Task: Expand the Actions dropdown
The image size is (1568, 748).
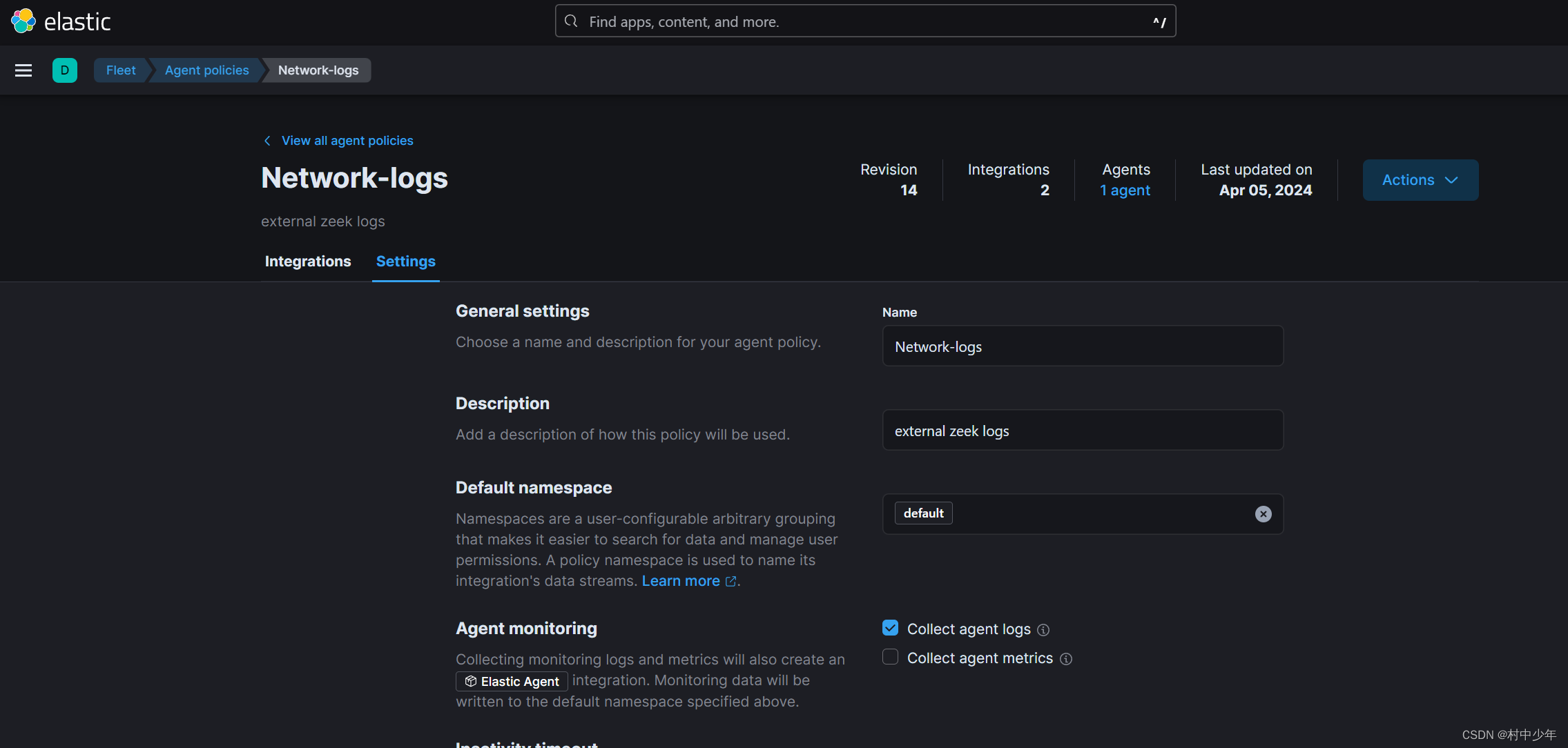Action: coord(1420,180)
